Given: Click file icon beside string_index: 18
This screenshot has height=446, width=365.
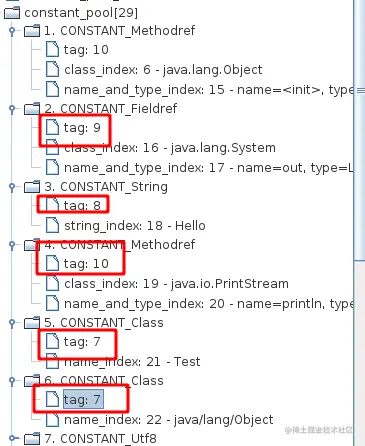Looking at the screenshot, I should [52, 225].
